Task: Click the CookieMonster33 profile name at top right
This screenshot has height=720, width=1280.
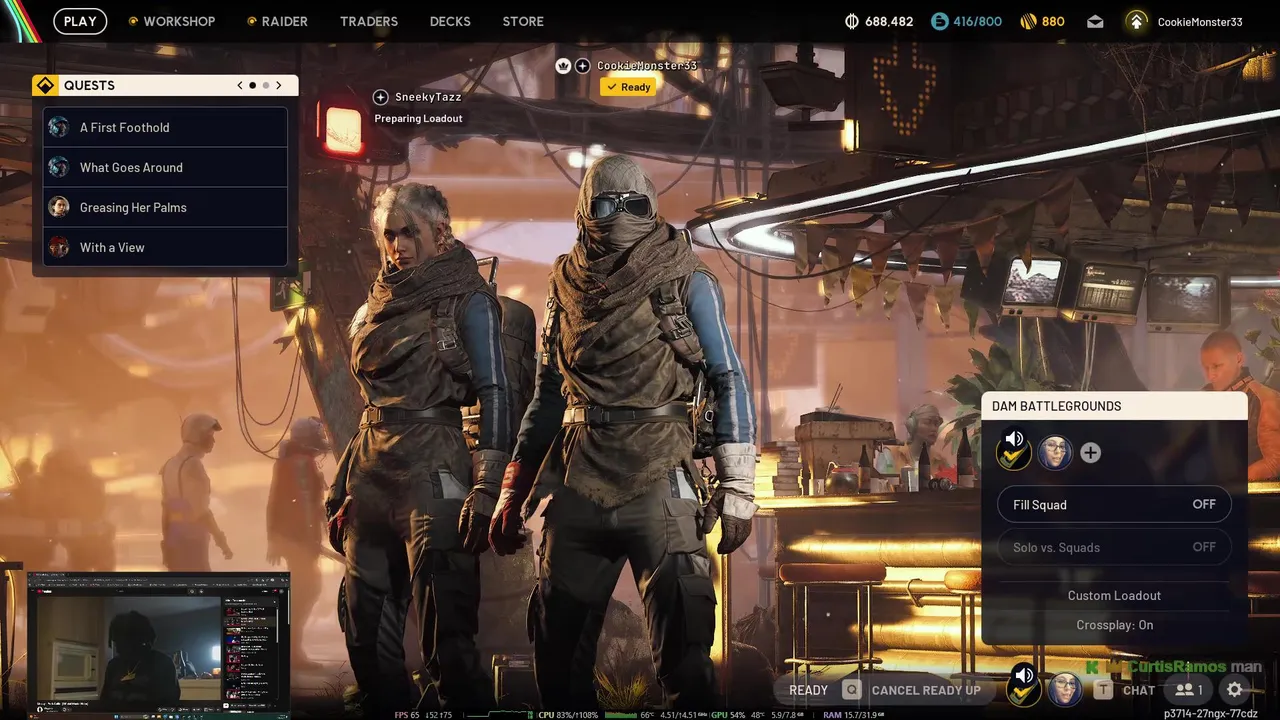Action: (x=1200, y=22)
